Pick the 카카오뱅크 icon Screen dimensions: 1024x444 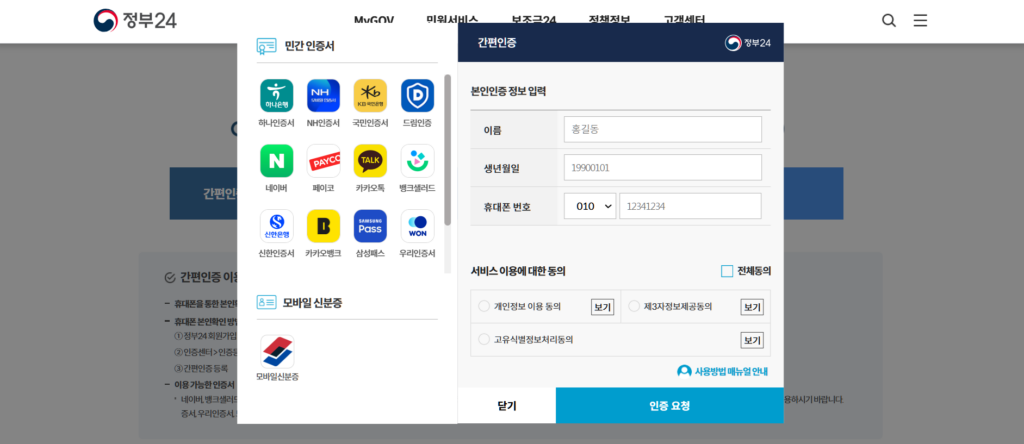coord(323,226)
